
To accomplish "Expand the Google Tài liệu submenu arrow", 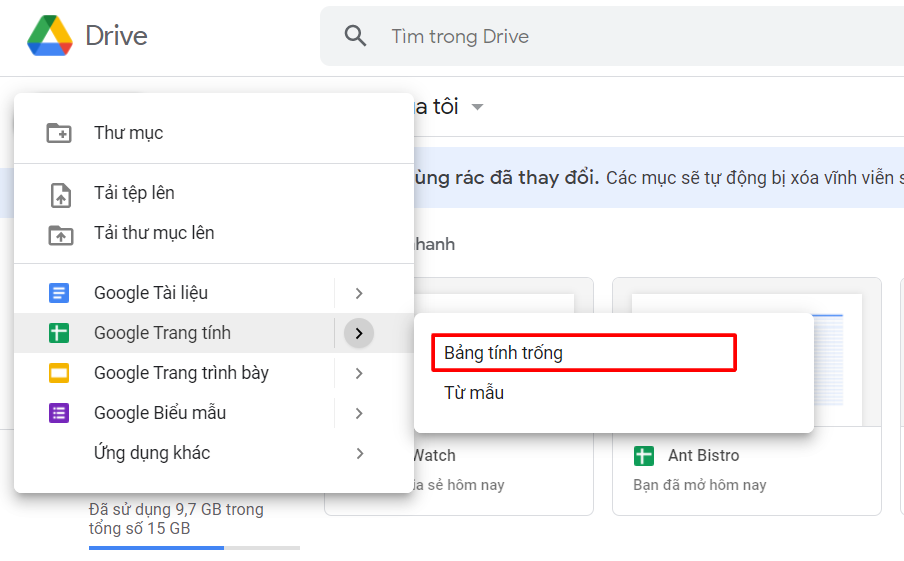I will coord(359,293).
